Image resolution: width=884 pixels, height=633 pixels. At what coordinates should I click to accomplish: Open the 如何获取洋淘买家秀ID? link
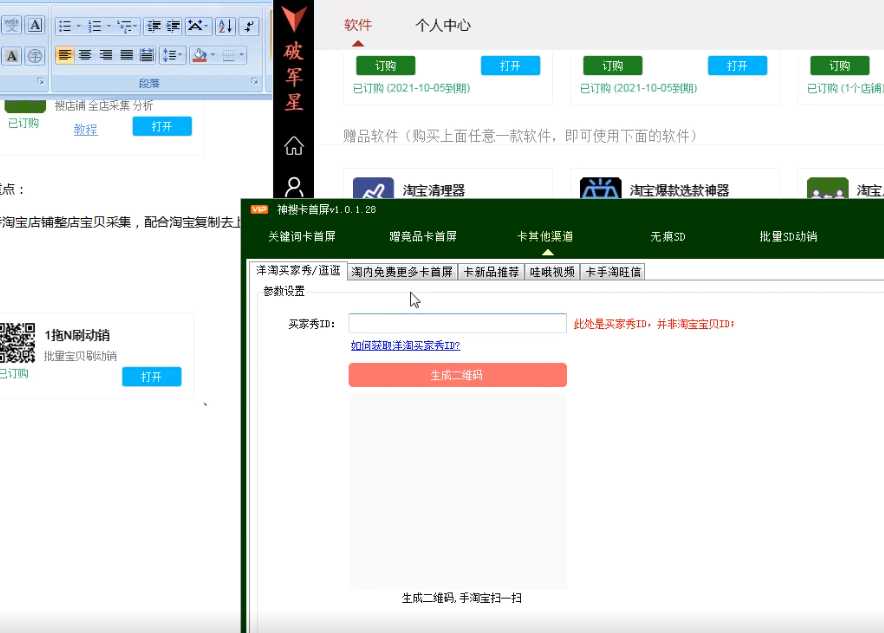tap(405, 346)
